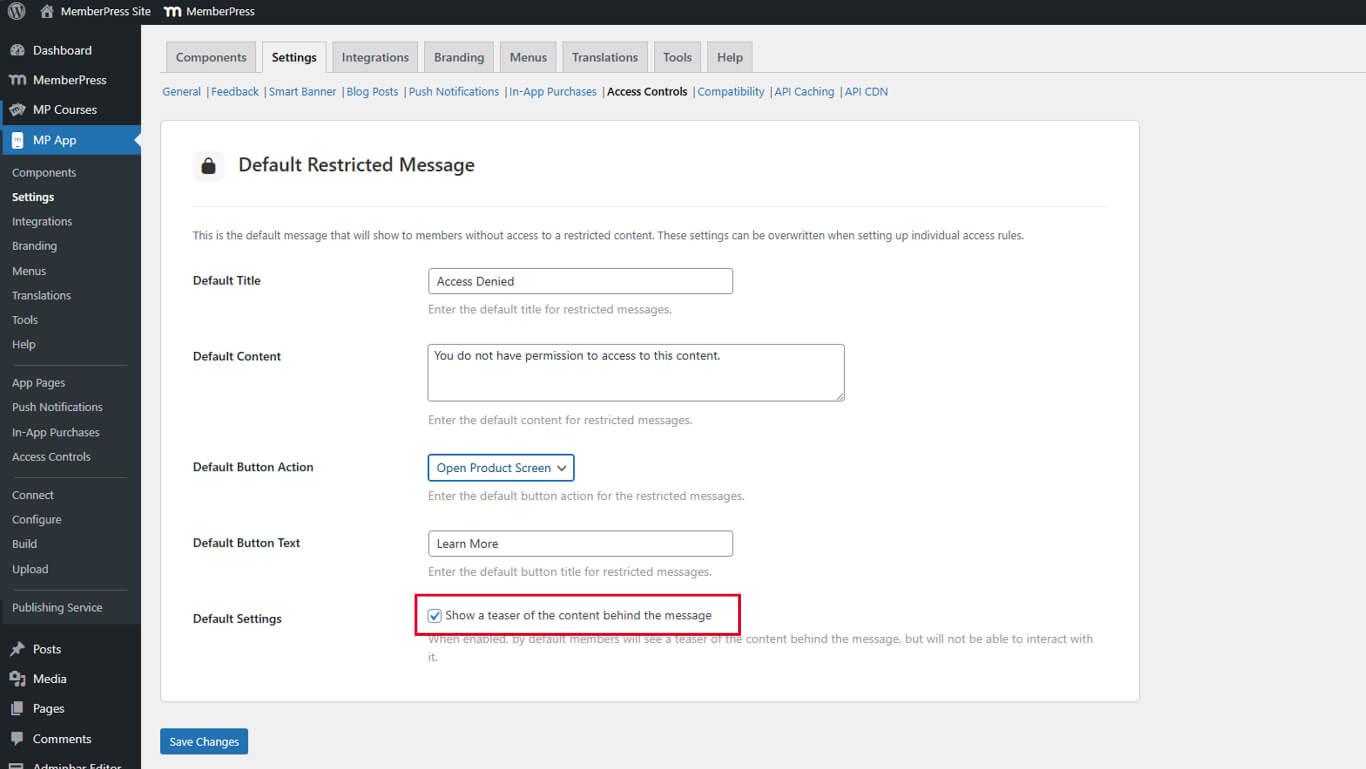Click the Posts pushpin icon
Image resolution: width=1366 pixels, height=769 pixels.
pos(17,649)
